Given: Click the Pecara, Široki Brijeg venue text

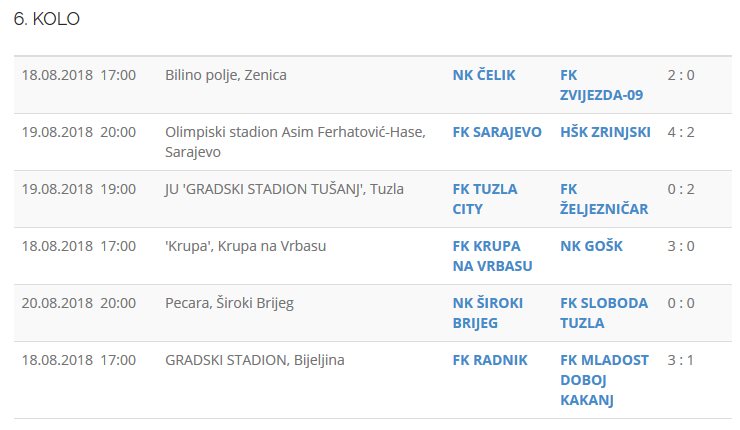Looking at the screenshot, I should [x=229, y=303].
